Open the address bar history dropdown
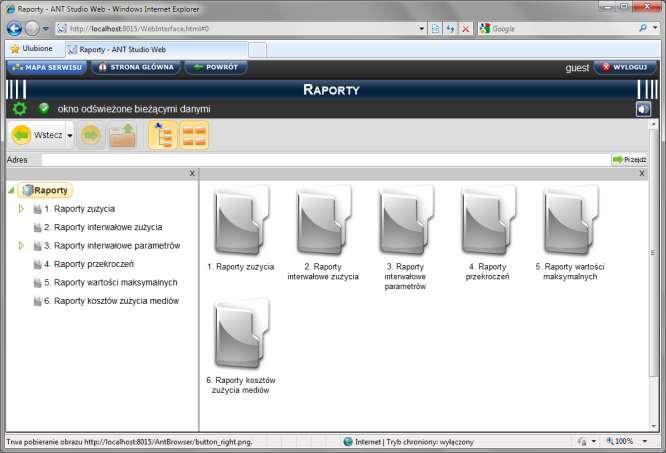This screenshot has width=666, height=453. 421,29
